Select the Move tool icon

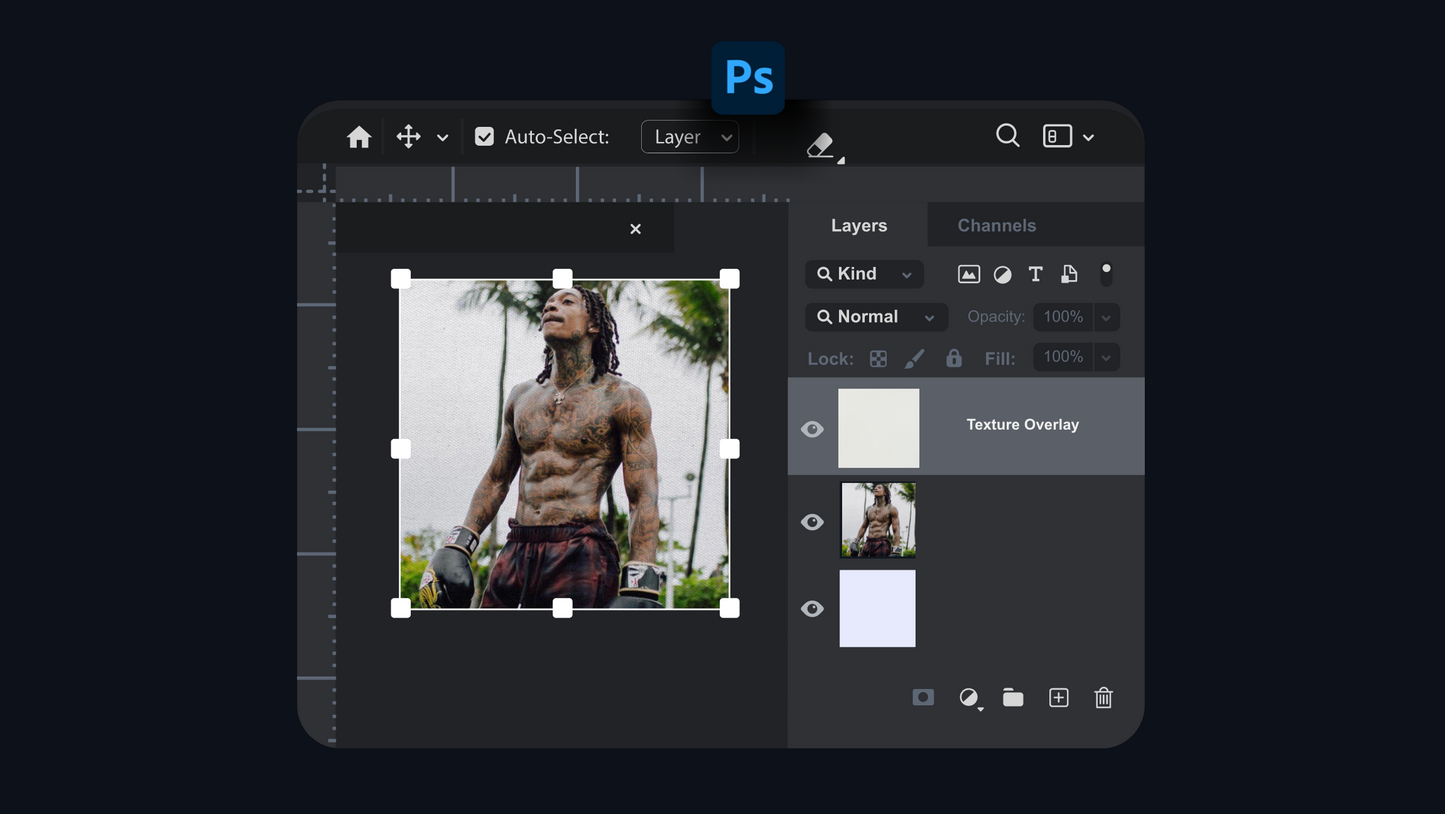tap(408, 137)
